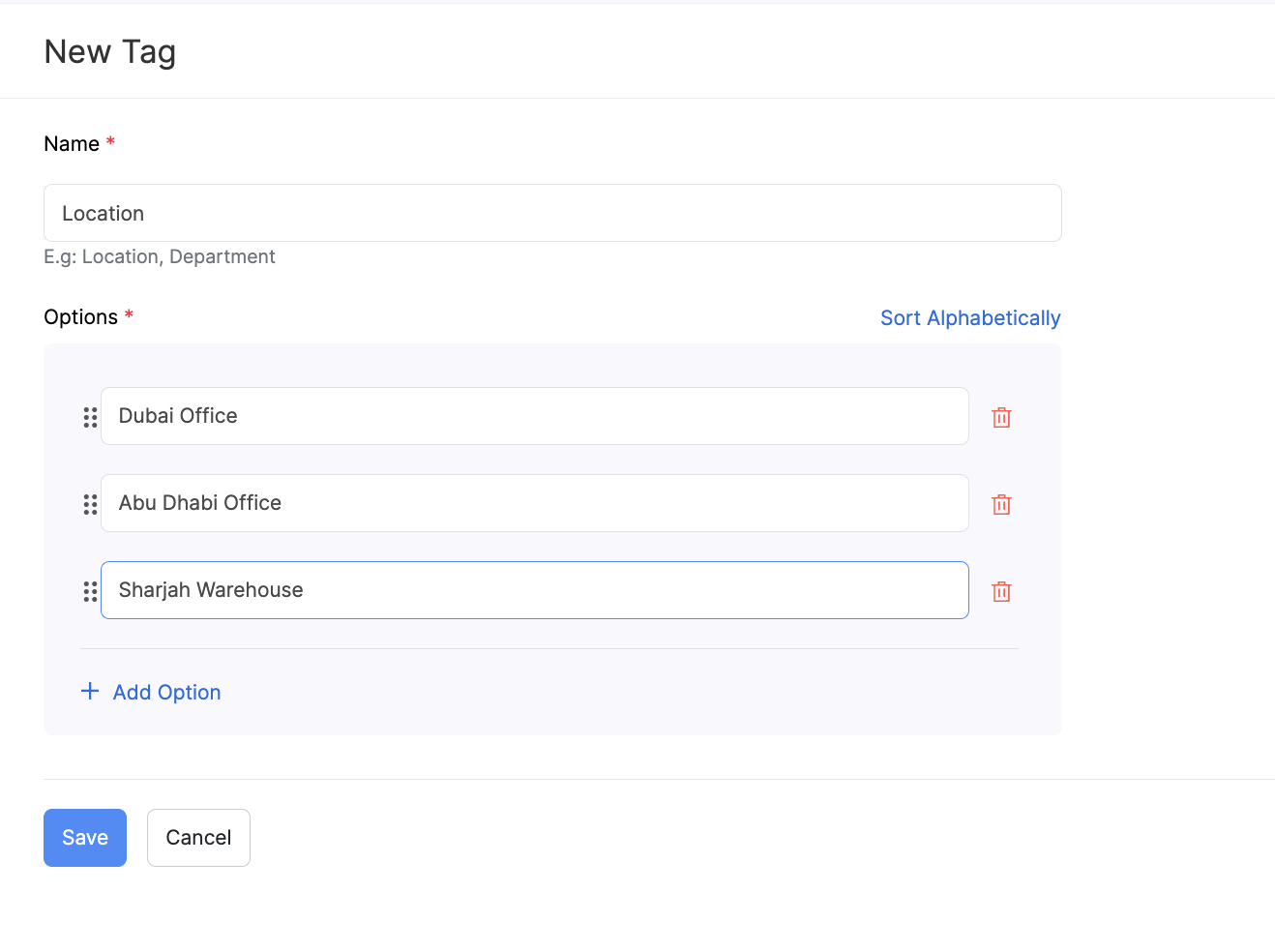This screenshot has height=952, width=1275.
Task: Click the hint text below the Name field
Action: tap(160, 257)
